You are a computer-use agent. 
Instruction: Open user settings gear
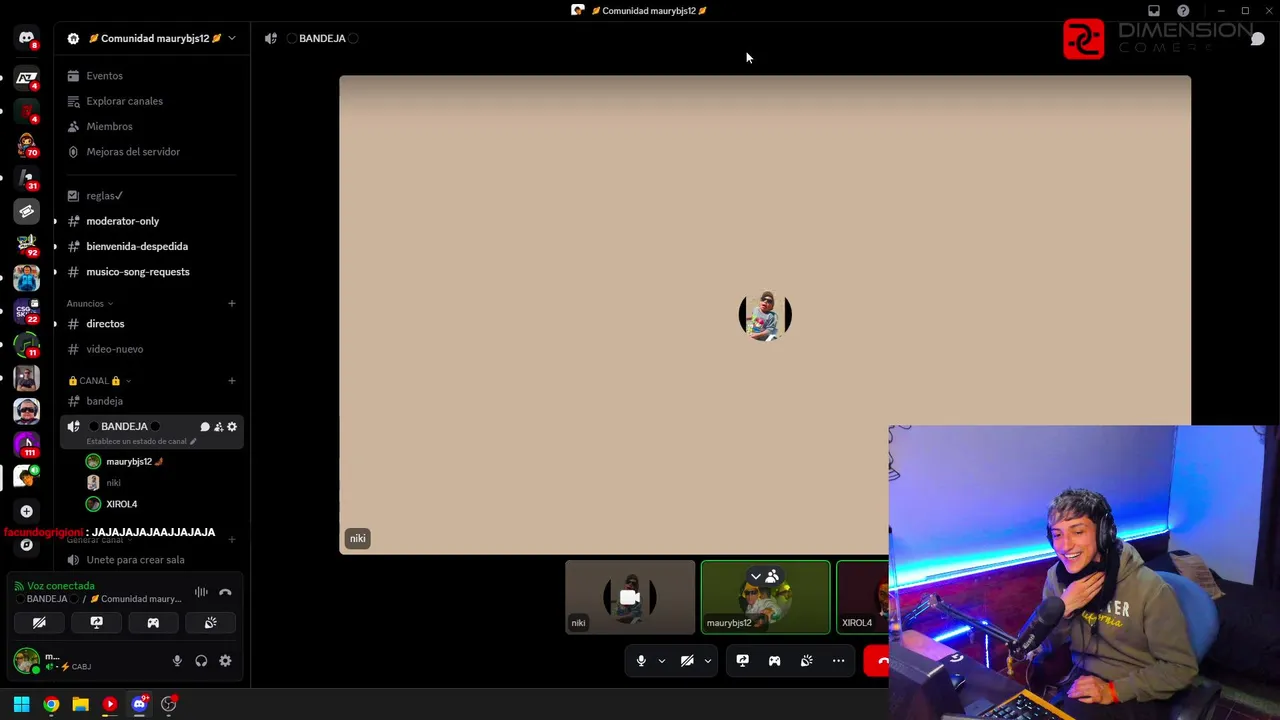click(225, 661)
